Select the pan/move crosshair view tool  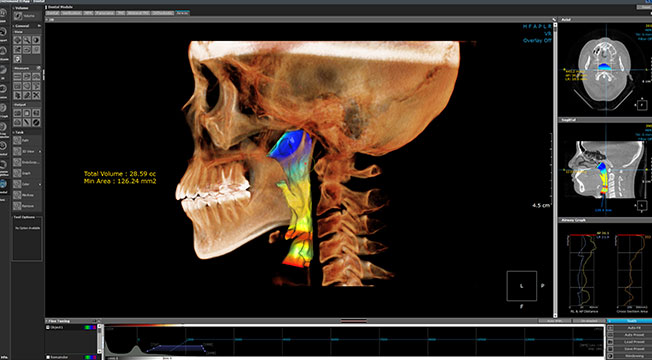click(x=17, y=40)
